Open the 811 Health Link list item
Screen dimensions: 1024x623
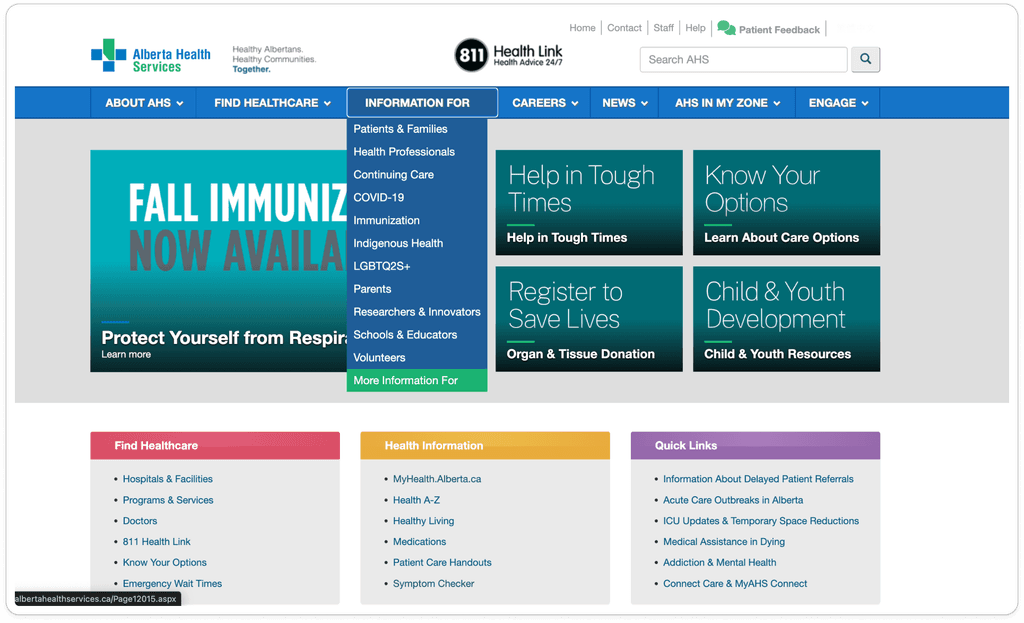tap(157, 542)
